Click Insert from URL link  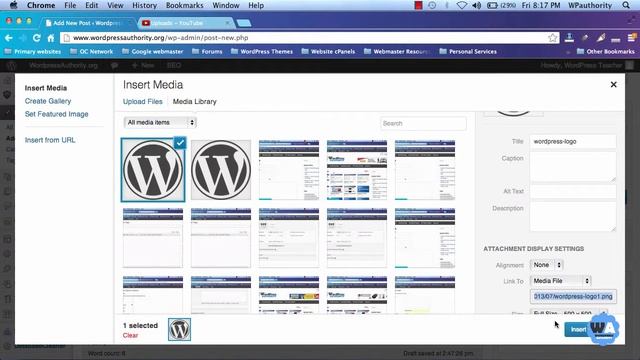click(x=50, y=140)
